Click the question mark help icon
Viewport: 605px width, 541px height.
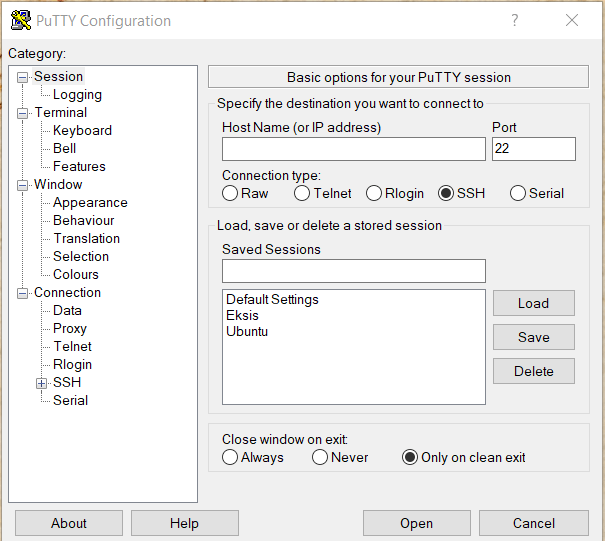coord(515,20)
